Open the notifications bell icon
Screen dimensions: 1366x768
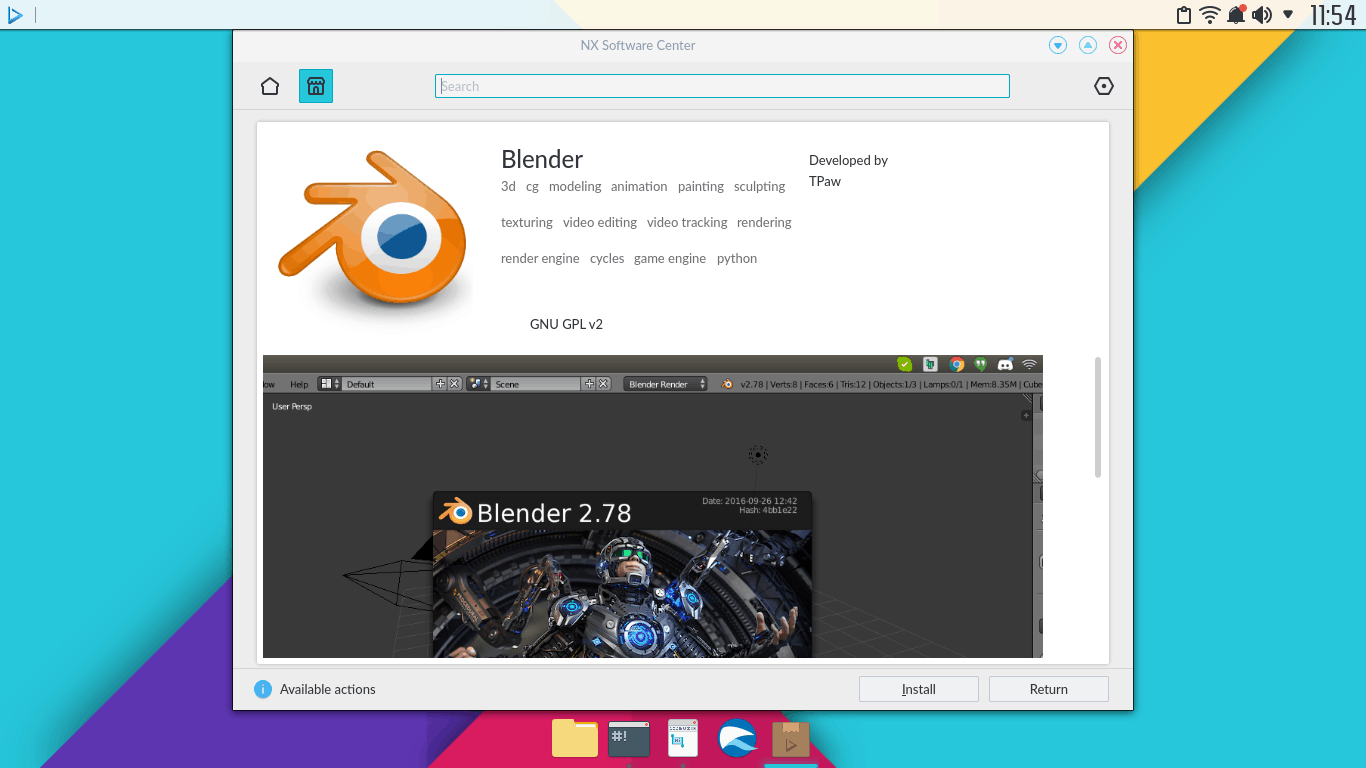coord(1237,15)
